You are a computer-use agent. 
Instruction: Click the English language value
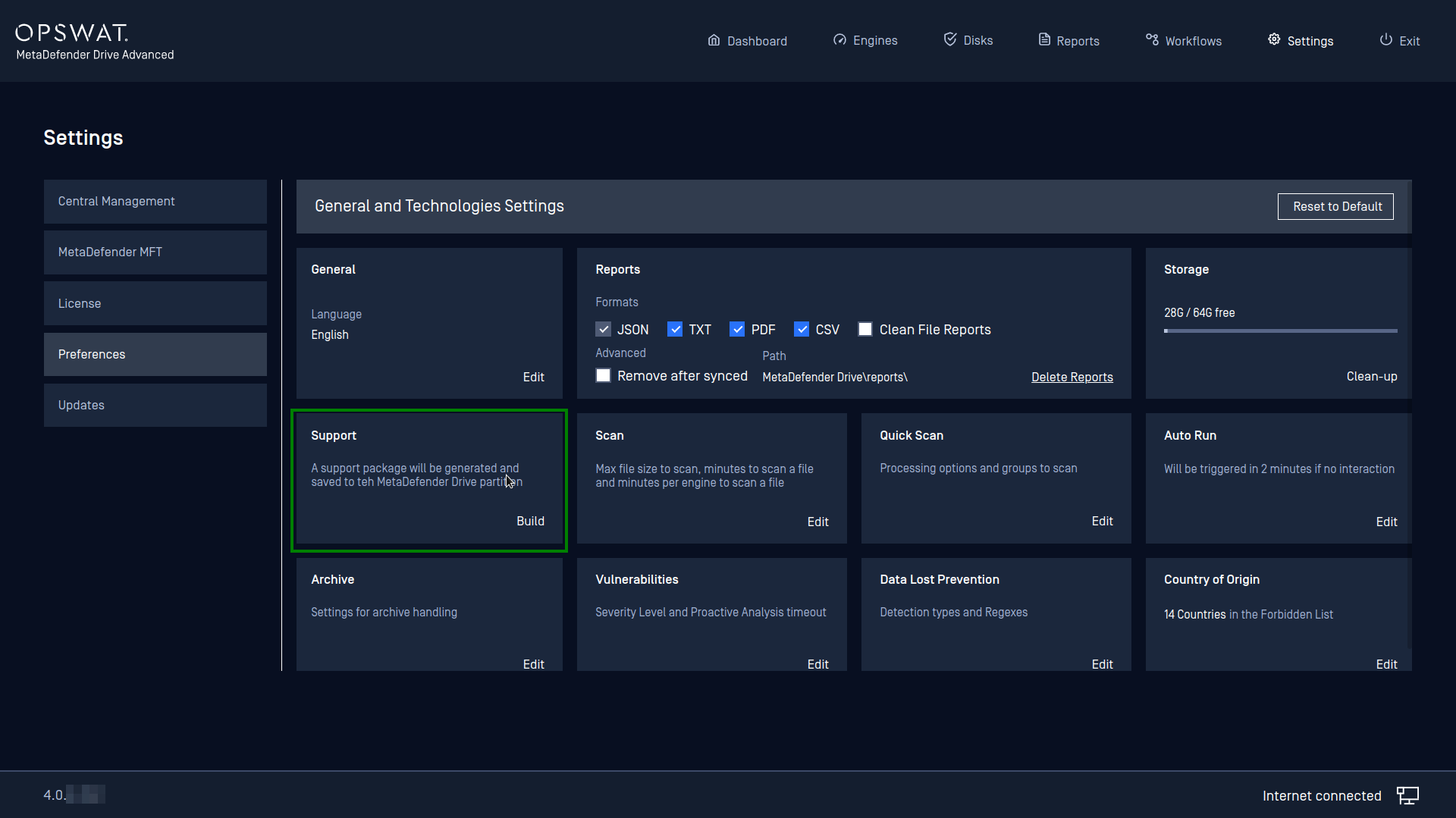[x=329, y=334]
